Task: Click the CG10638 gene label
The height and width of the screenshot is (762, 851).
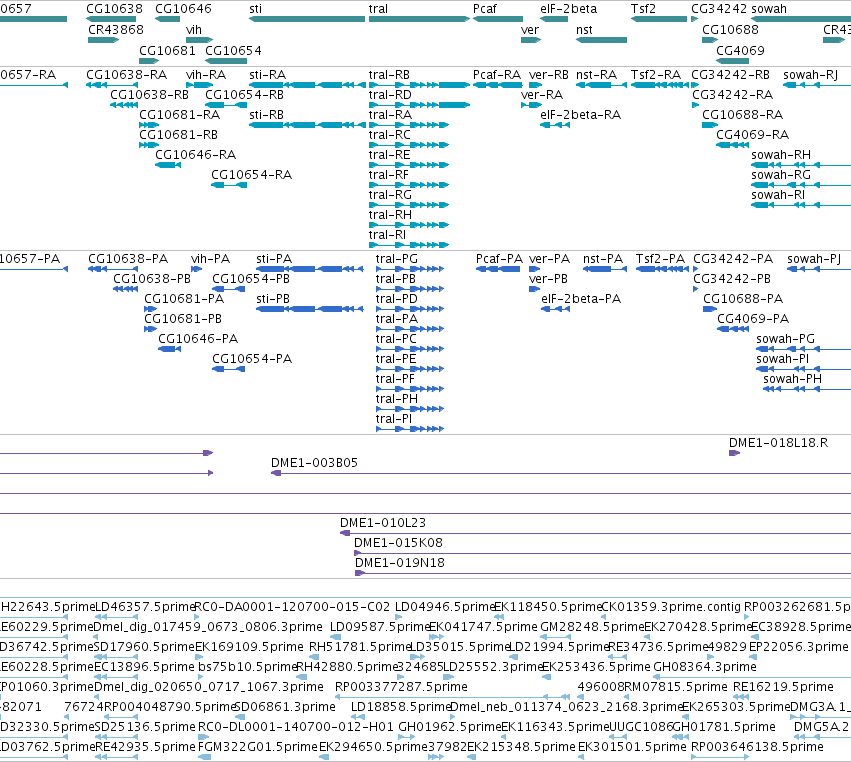Action: pos(115,9)
